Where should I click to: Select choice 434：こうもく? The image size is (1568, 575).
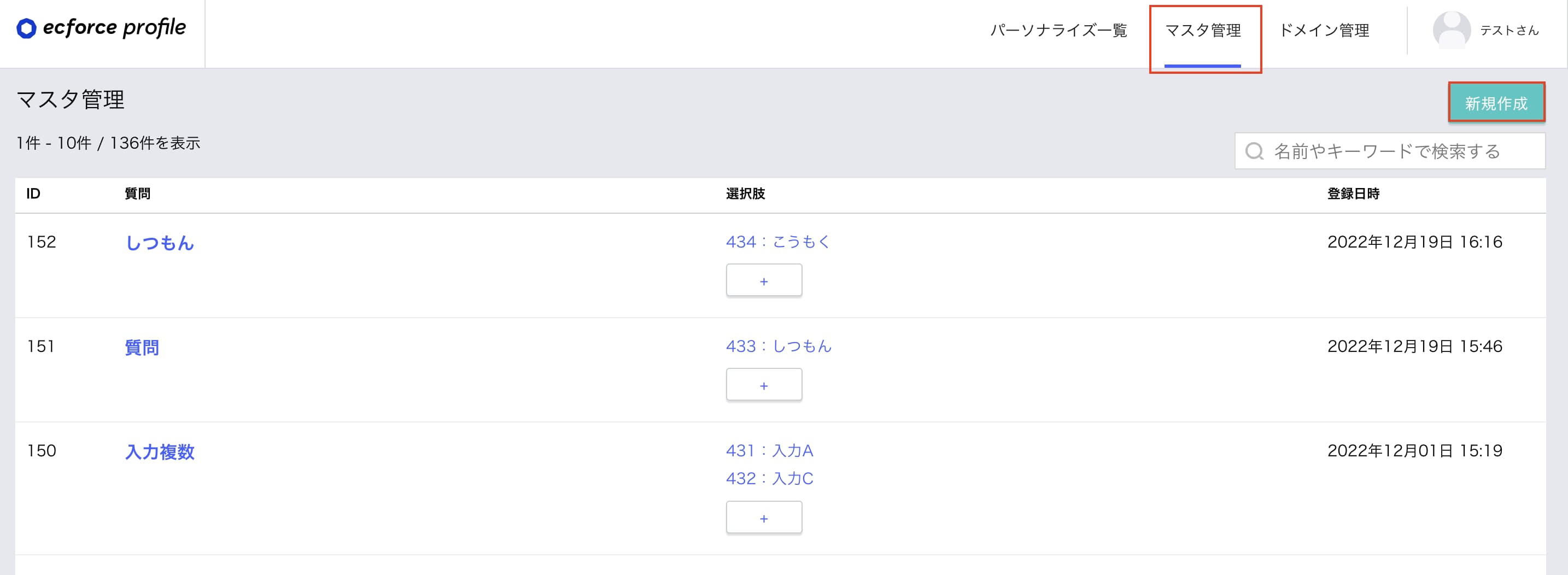779,242
